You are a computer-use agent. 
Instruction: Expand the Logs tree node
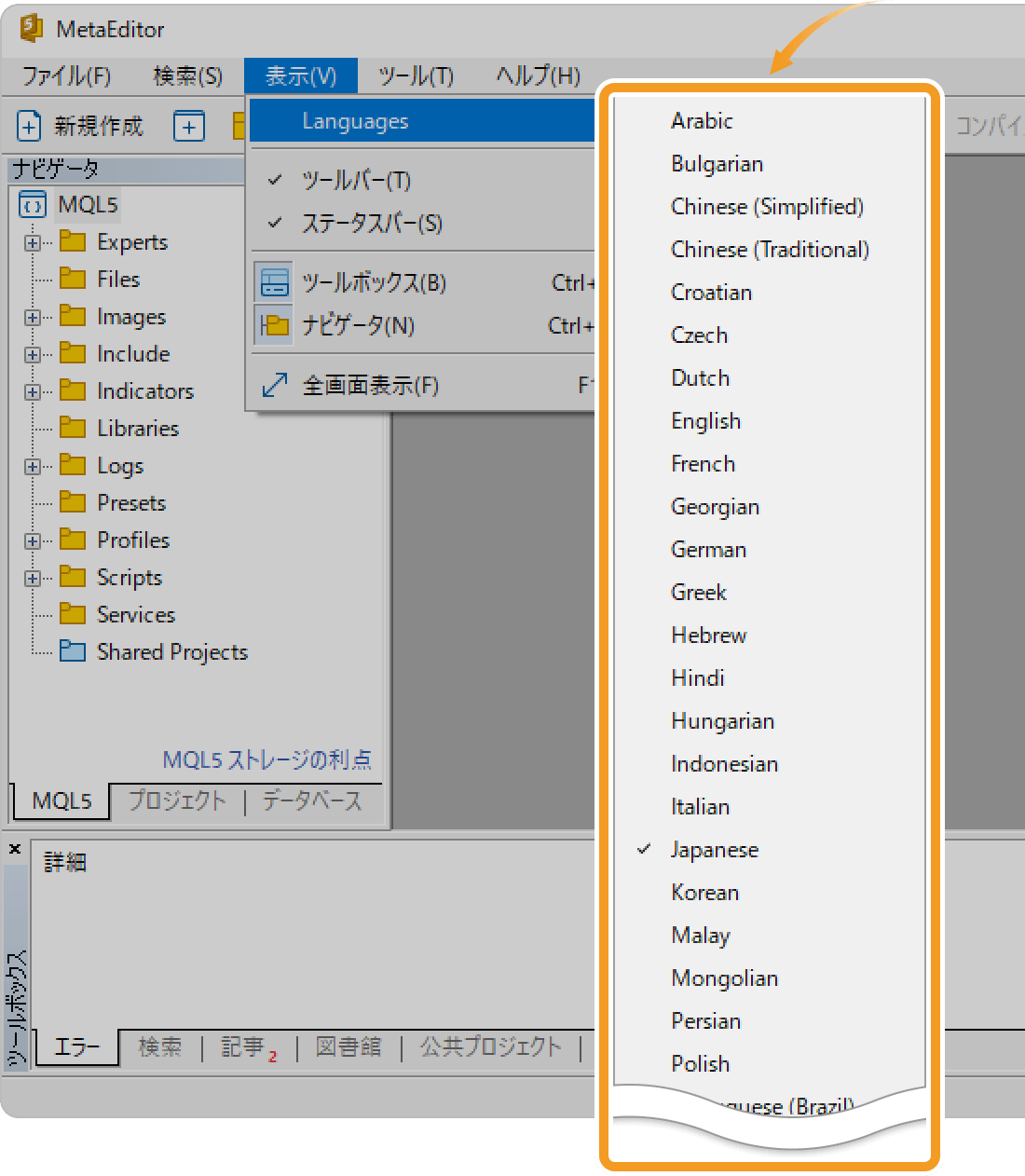pyautogui.click(x=33, y=466)
